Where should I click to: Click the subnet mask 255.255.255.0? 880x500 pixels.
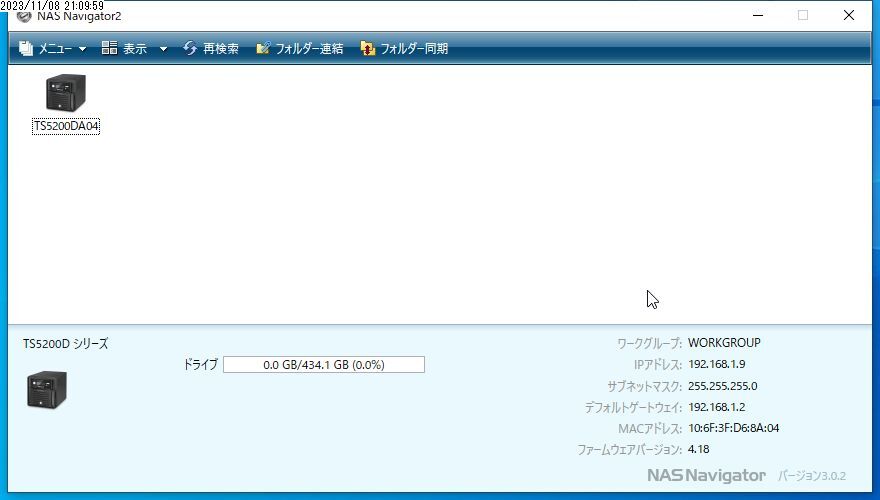tap(722, 386)
